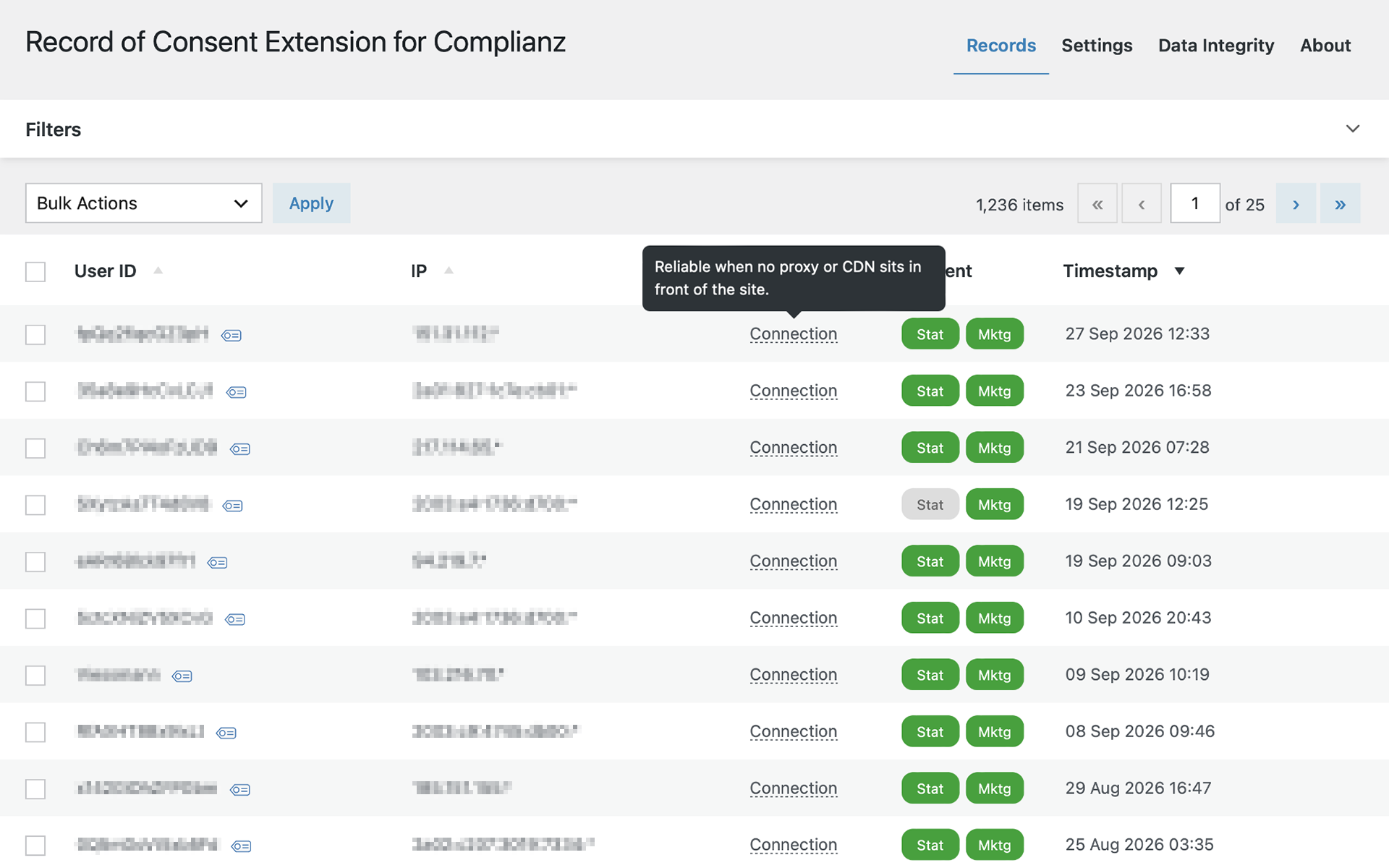Click the ID card icon in the 21 Sep 2026 07:28 row
Image resolution: width=1389 pixels, height=868 pixels.
coord(240,449)
